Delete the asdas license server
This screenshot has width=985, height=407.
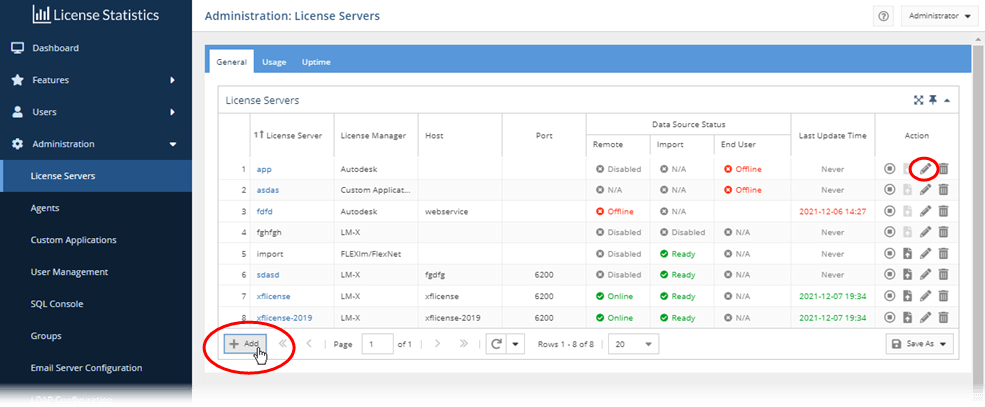(944, 190)
